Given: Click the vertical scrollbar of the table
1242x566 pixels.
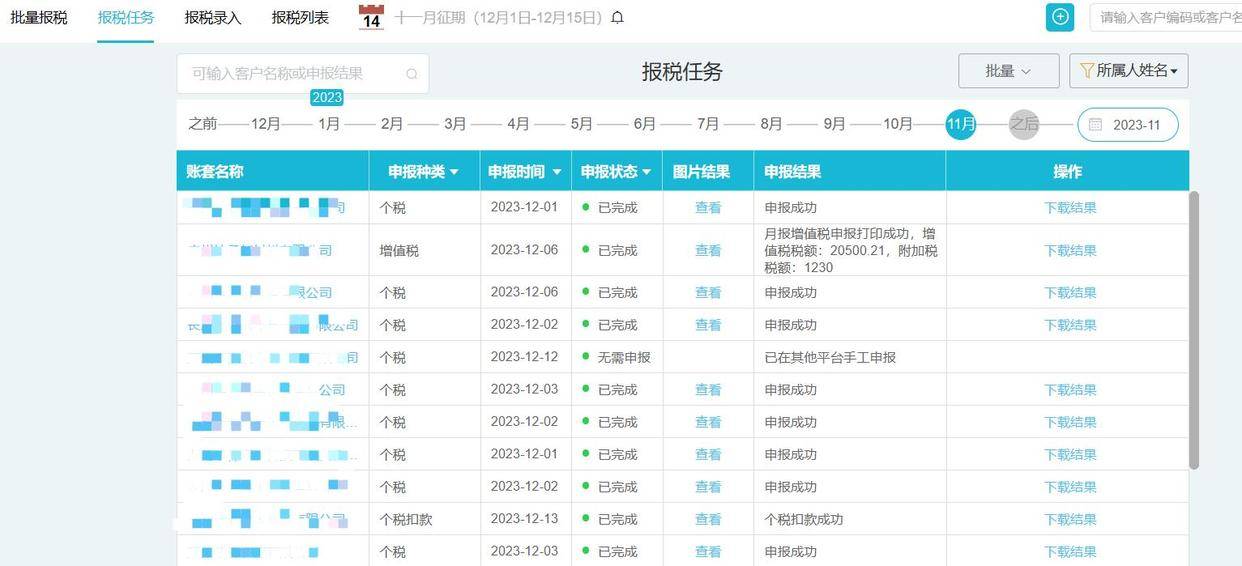Looking at the screenshot, I should click(x=1194, y=330).
